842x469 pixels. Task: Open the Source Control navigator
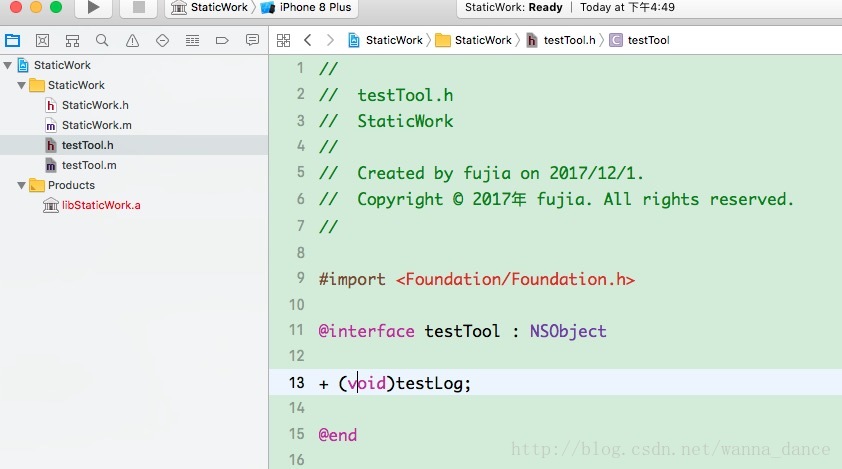point(42,40)
